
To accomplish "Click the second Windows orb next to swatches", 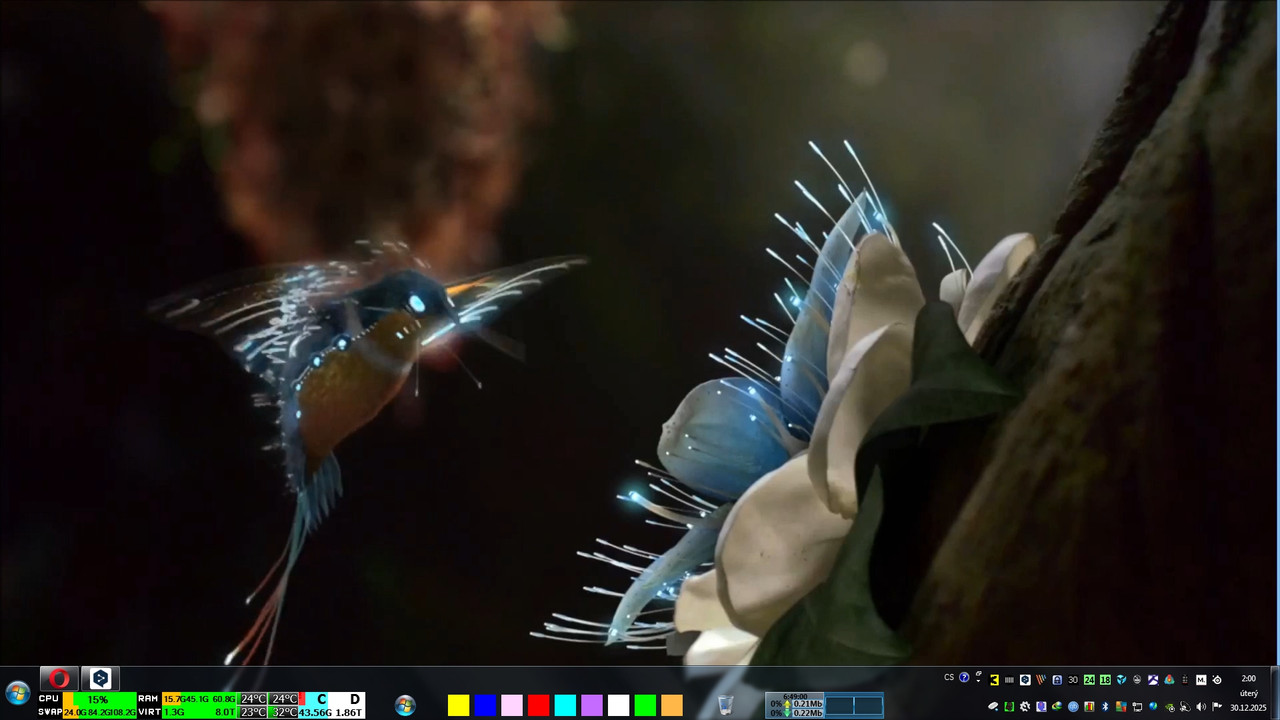I will 405,705.
